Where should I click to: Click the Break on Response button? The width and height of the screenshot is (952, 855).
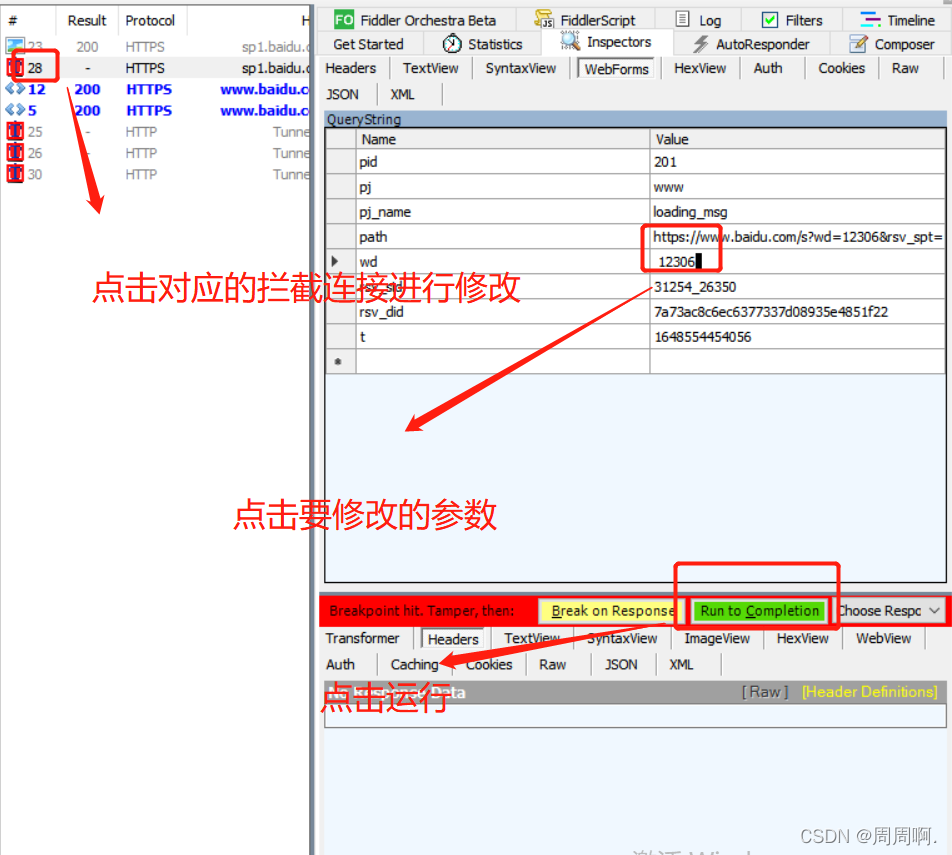612,611
